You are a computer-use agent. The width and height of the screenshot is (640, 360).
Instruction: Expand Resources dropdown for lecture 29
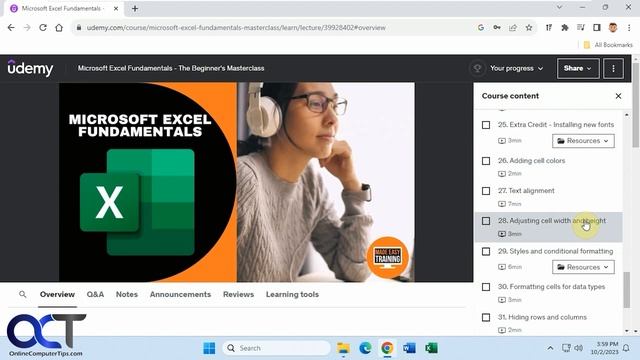(583, 267)
